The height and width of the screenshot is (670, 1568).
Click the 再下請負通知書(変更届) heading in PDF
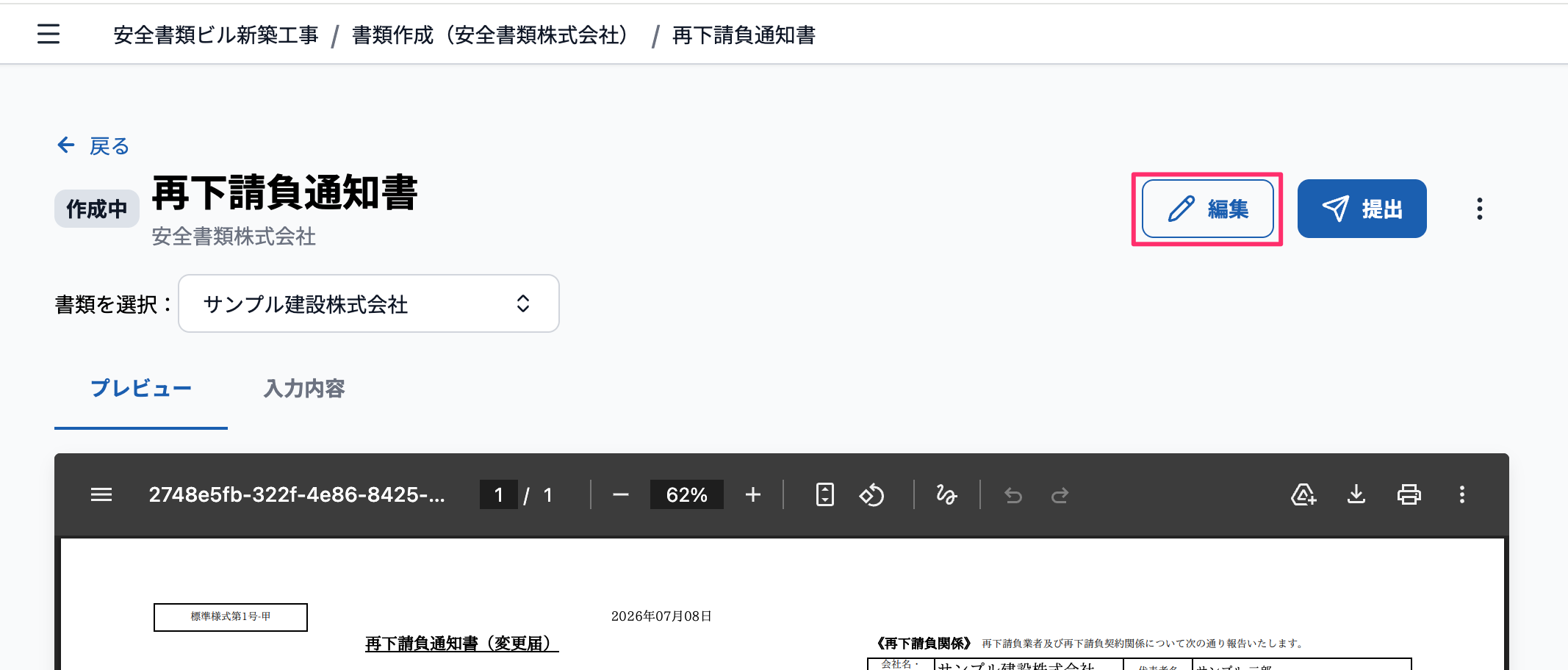[462, 644]
